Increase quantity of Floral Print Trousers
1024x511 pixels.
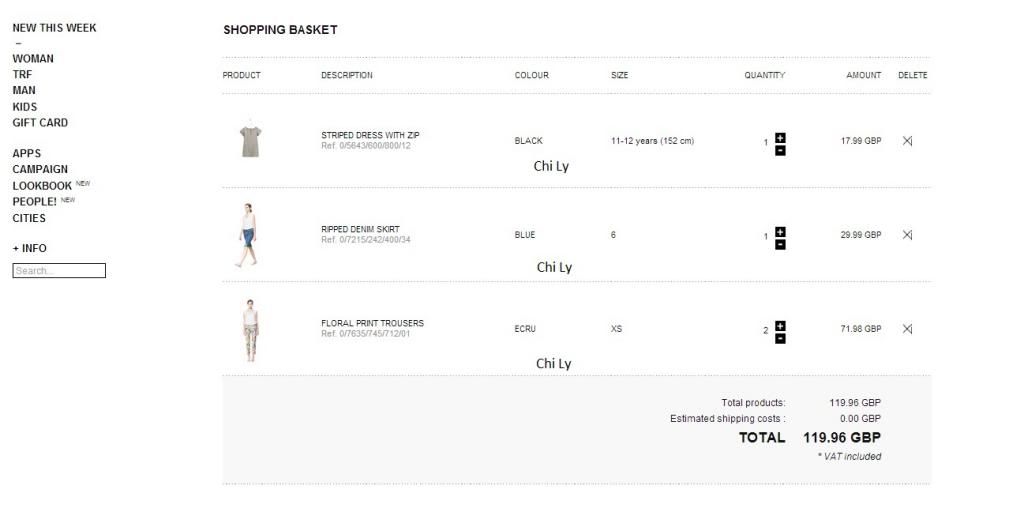(780, 325)
